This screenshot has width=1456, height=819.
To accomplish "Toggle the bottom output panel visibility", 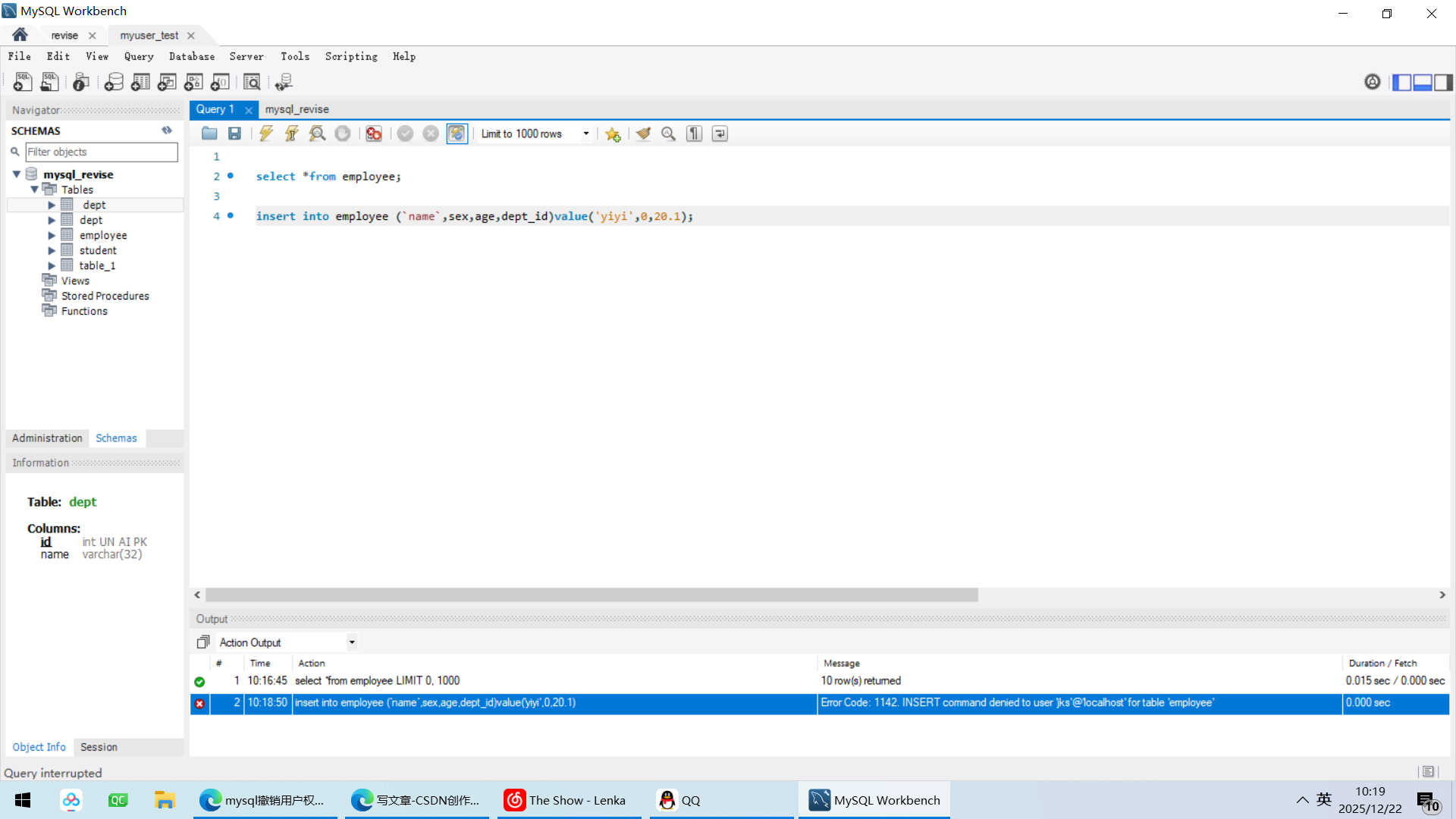I will coord(1423,82).
